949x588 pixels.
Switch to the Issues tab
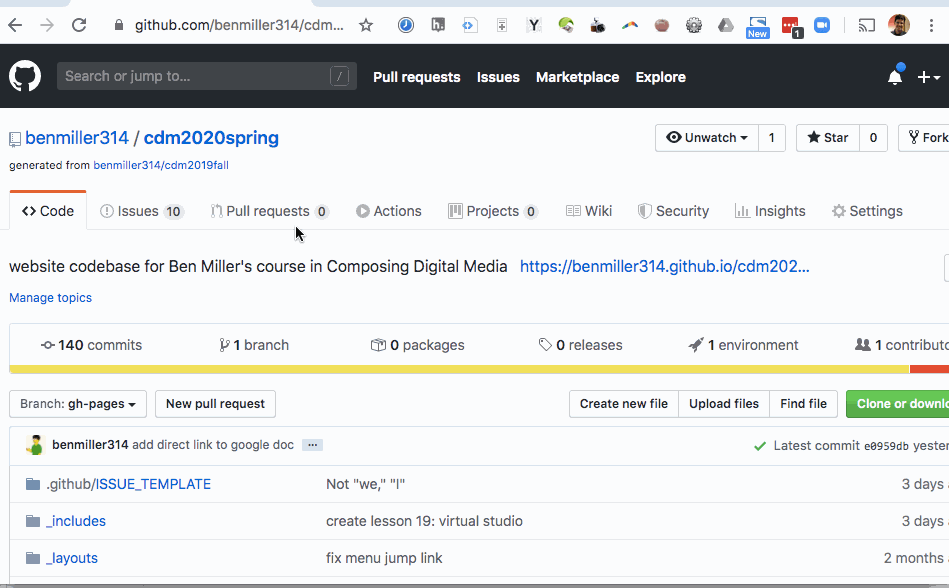click(141, 211)
